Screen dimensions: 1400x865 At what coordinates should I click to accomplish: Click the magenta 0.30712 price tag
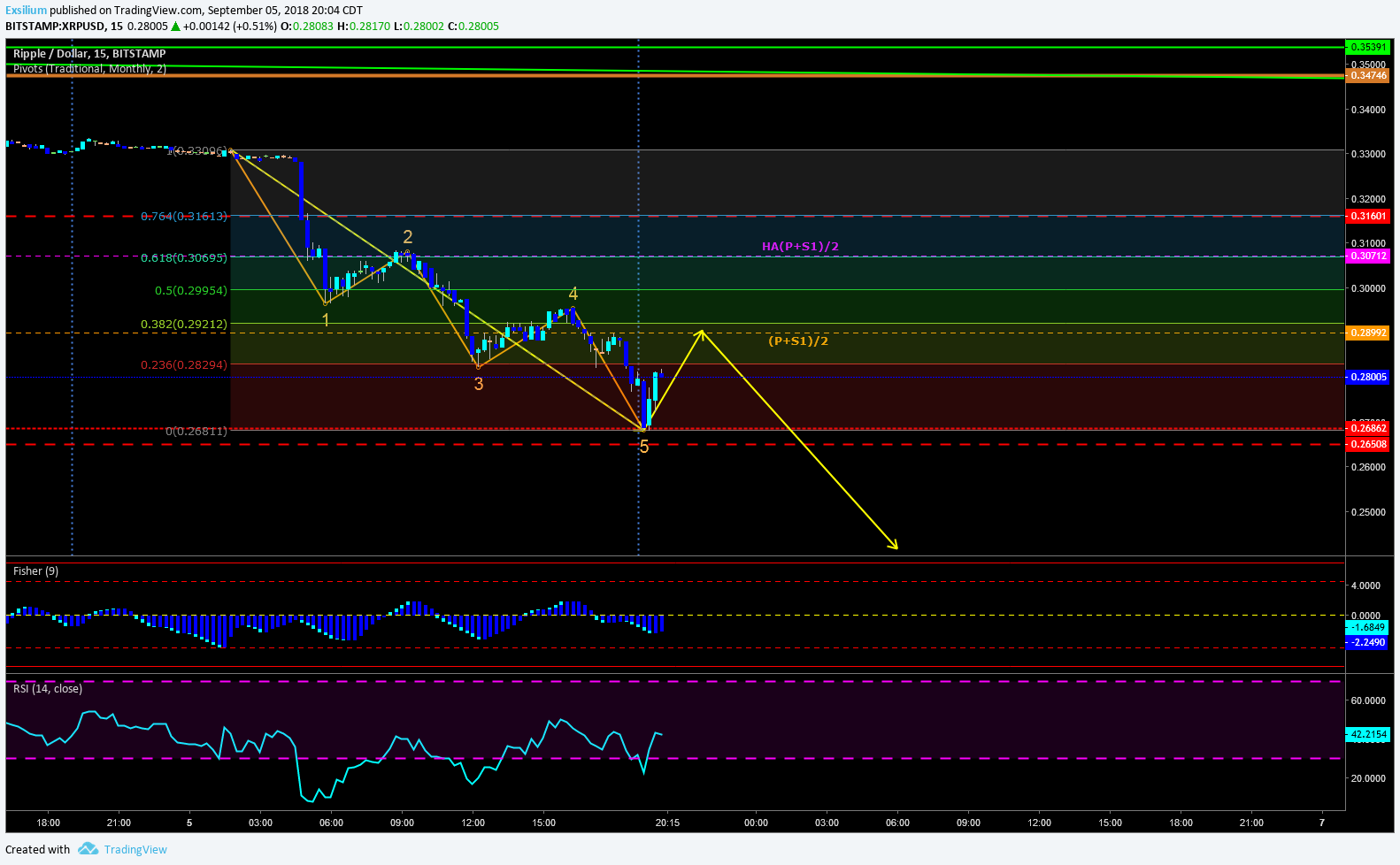tap(1367, 256)
